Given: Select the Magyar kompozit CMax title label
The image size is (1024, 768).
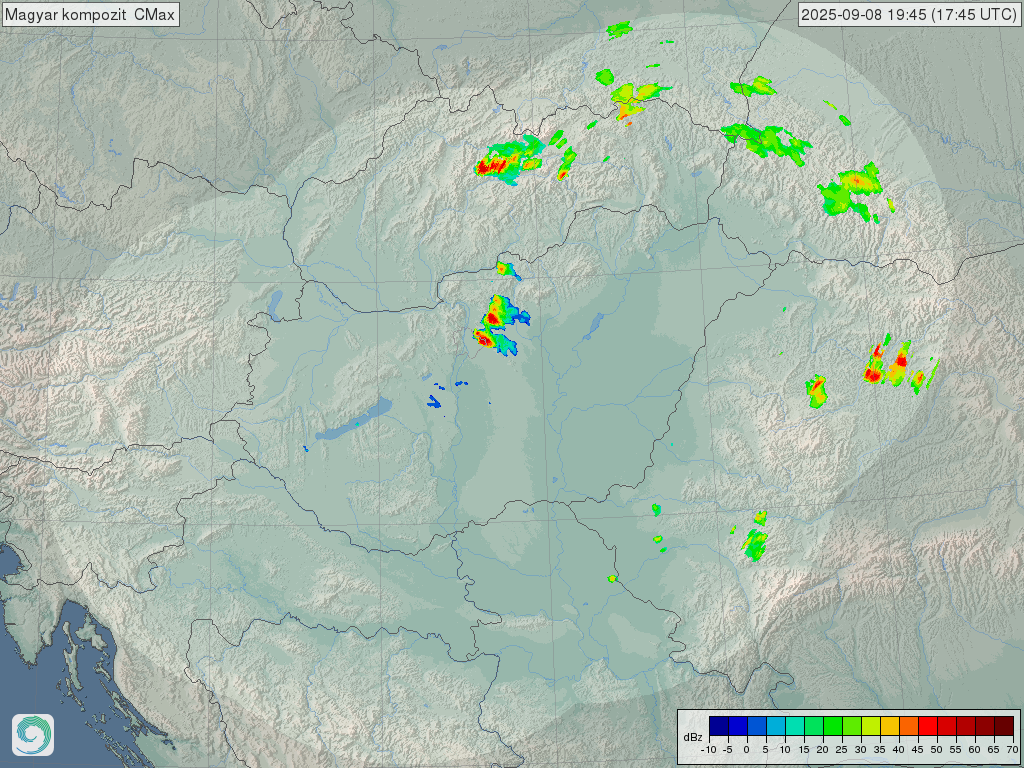Looking at the screenshot, I should coord(90,14).
